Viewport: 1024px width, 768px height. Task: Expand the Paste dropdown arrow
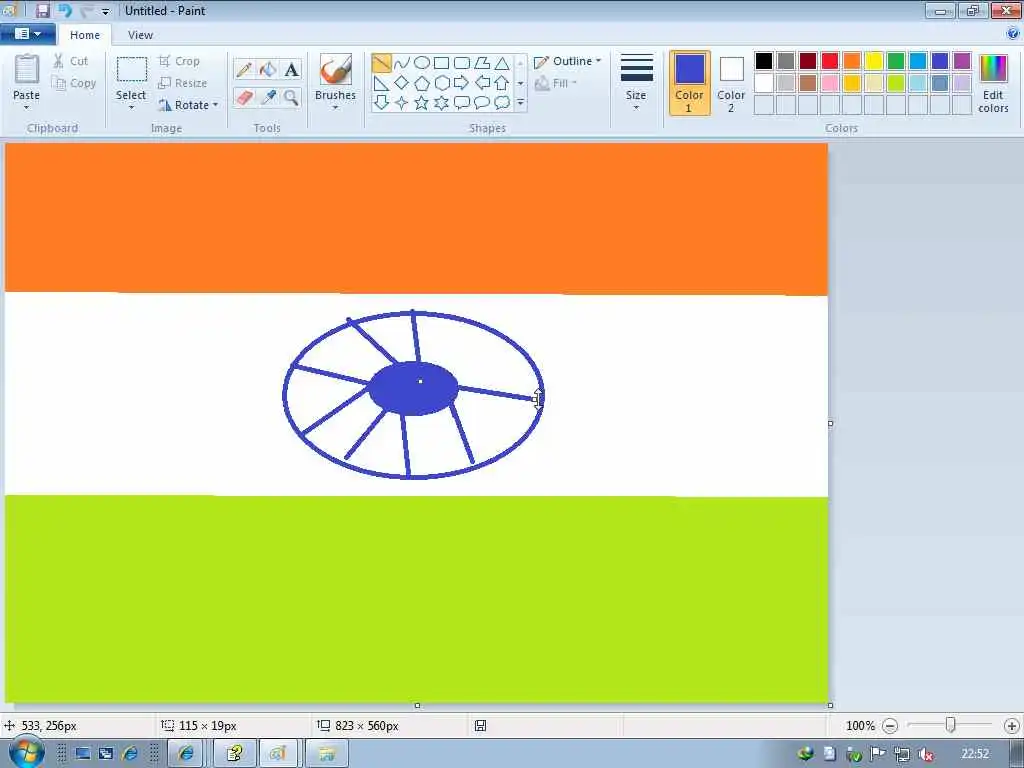click(27, 108)
